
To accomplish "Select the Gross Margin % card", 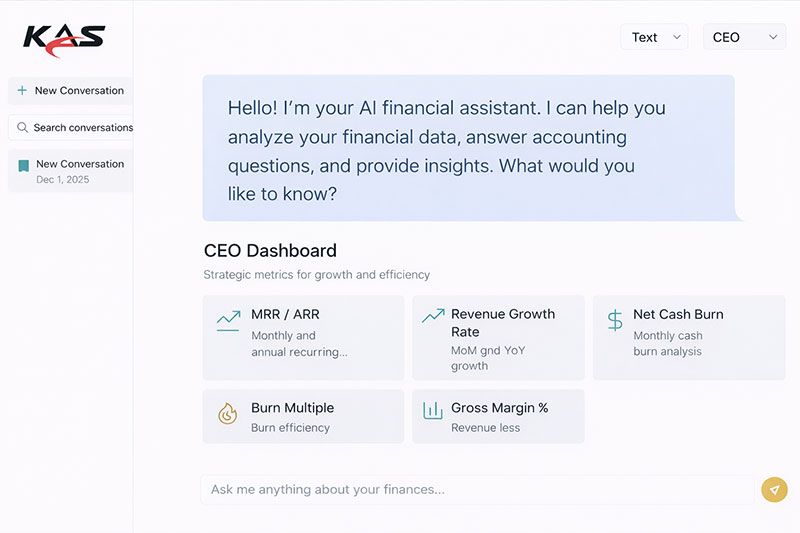I will click(x=498, y=416).
